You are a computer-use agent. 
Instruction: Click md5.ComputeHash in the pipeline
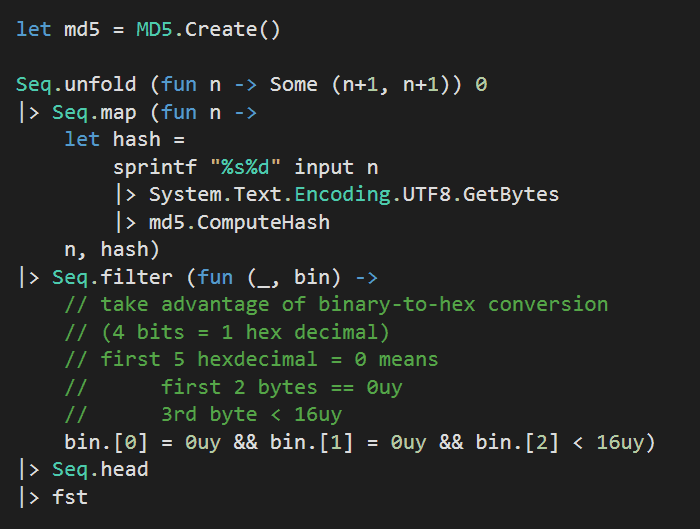click(x=239, y=222)
